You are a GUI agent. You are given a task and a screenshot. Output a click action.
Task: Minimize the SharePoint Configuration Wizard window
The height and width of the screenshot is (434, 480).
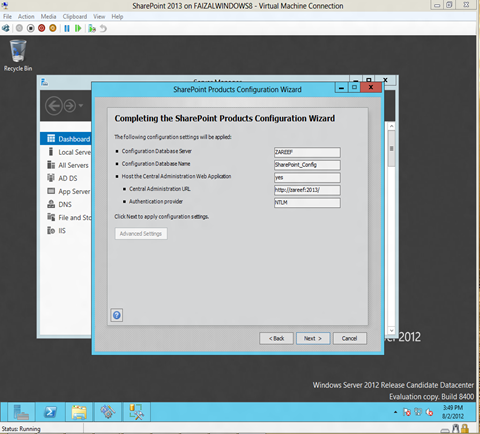pos(341,88)
